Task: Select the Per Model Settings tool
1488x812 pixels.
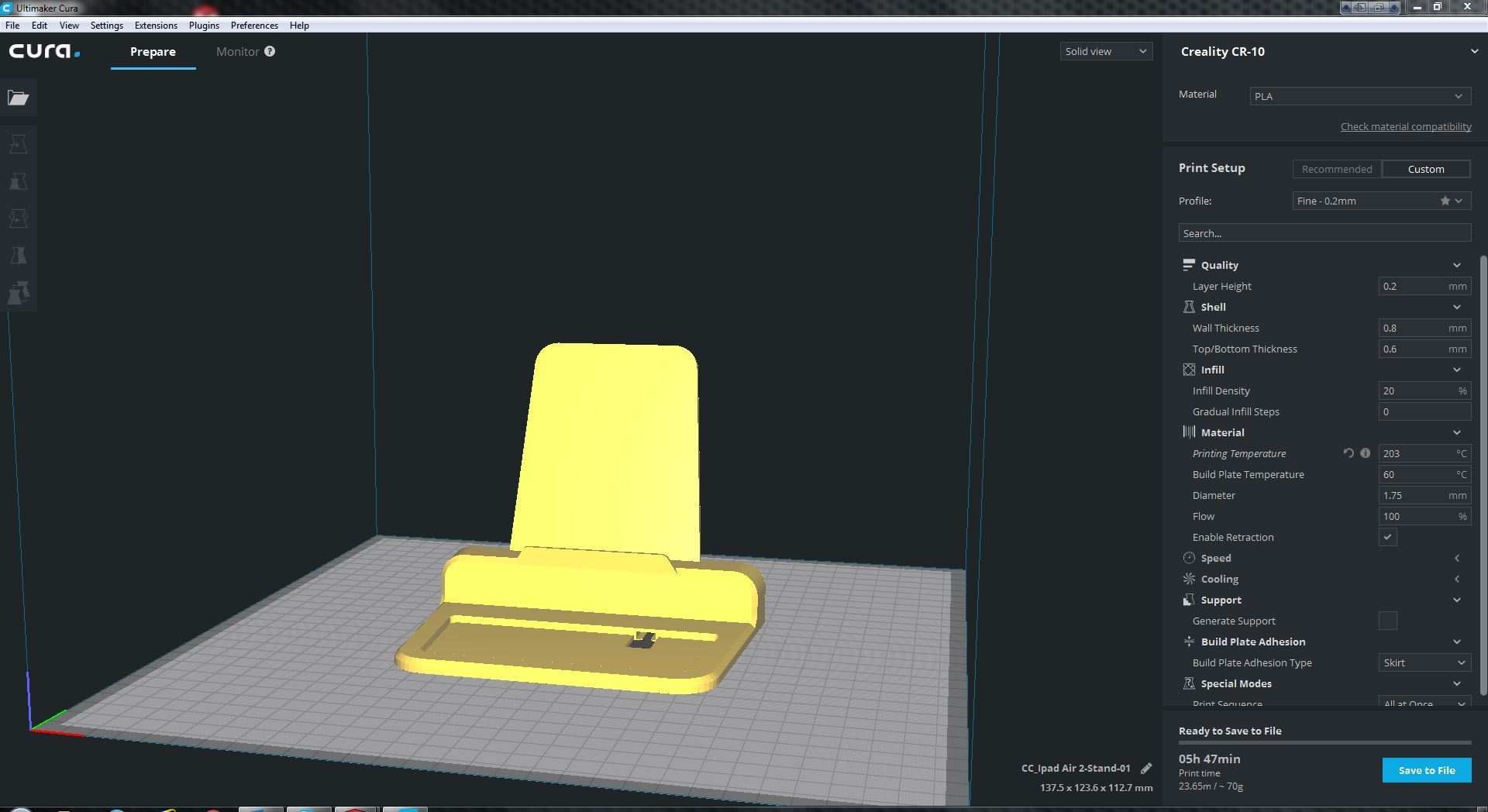Action: pyautogui.click(x=19, y=293)
